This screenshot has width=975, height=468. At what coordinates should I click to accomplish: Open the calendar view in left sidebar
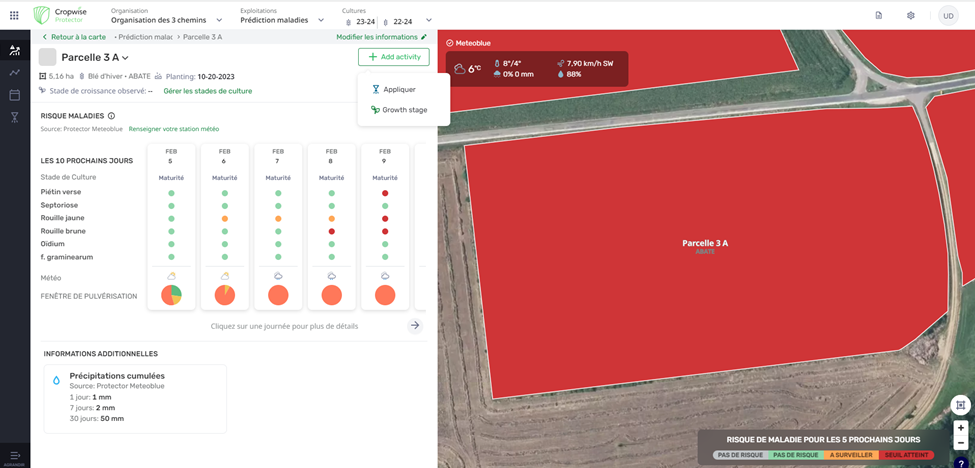tap(15, 95)
